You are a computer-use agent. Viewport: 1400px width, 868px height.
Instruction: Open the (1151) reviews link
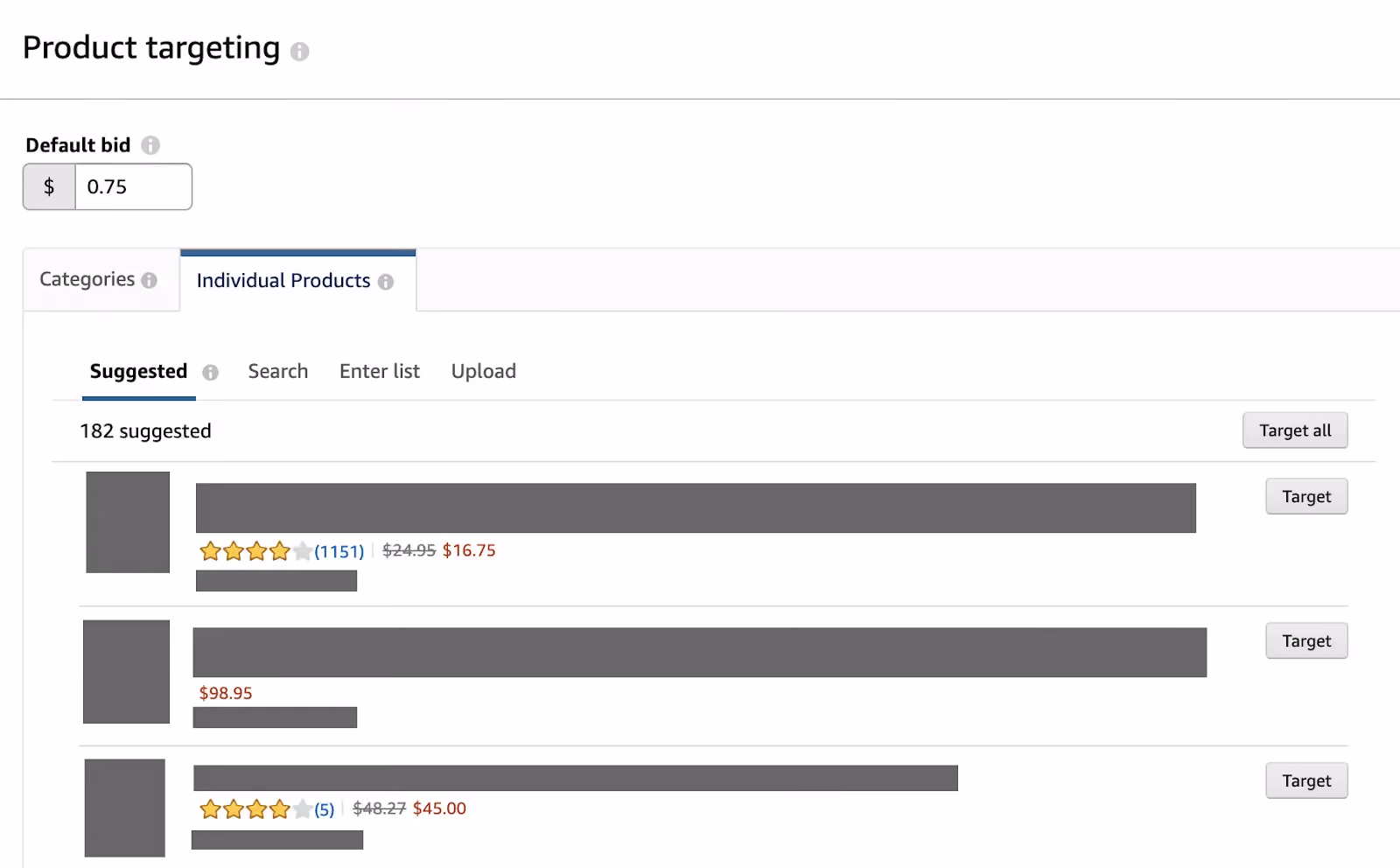pyautogui.click(x=339, y=552)
